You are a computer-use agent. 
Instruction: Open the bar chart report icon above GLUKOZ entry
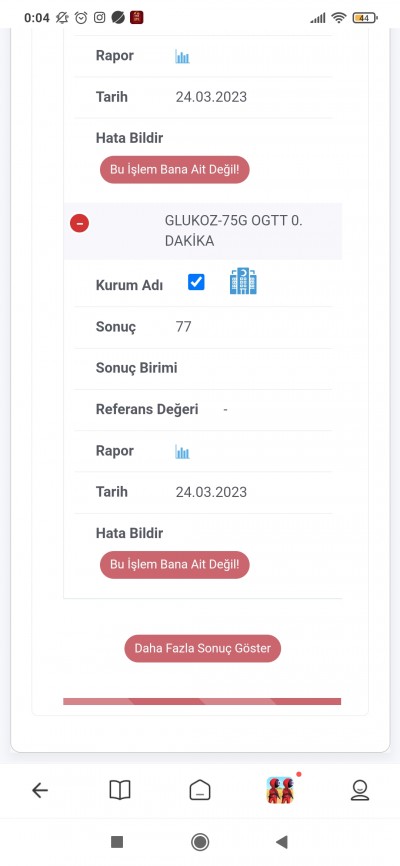(x=182, y=56)
